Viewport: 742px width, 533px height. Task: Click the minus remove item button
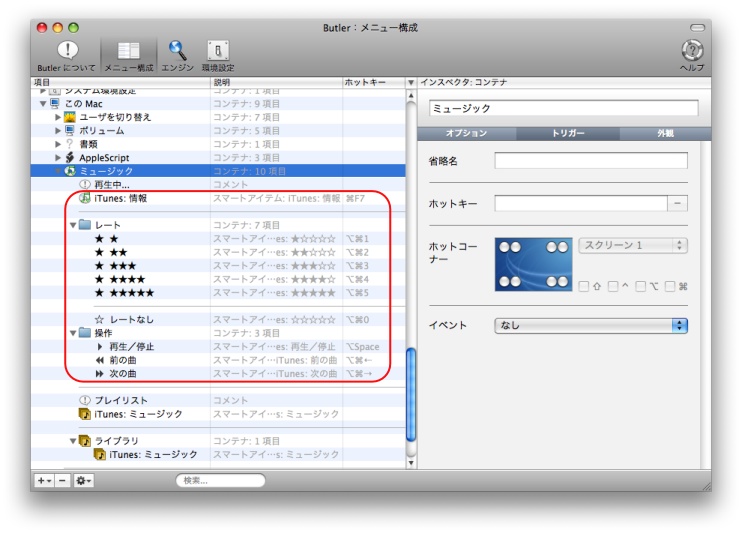coord(62,480)
